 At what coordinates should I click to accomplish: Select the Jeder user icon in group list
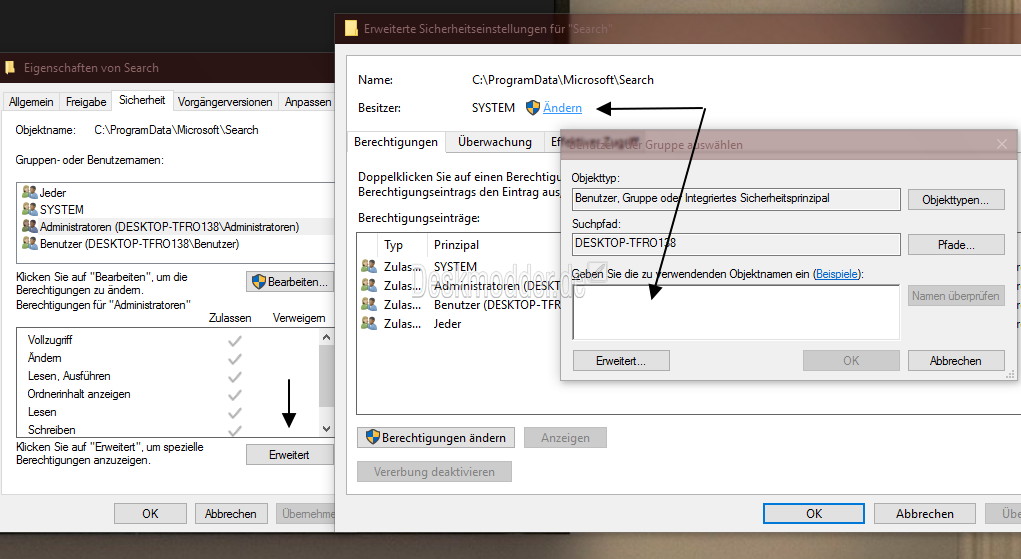click(29, 193)
